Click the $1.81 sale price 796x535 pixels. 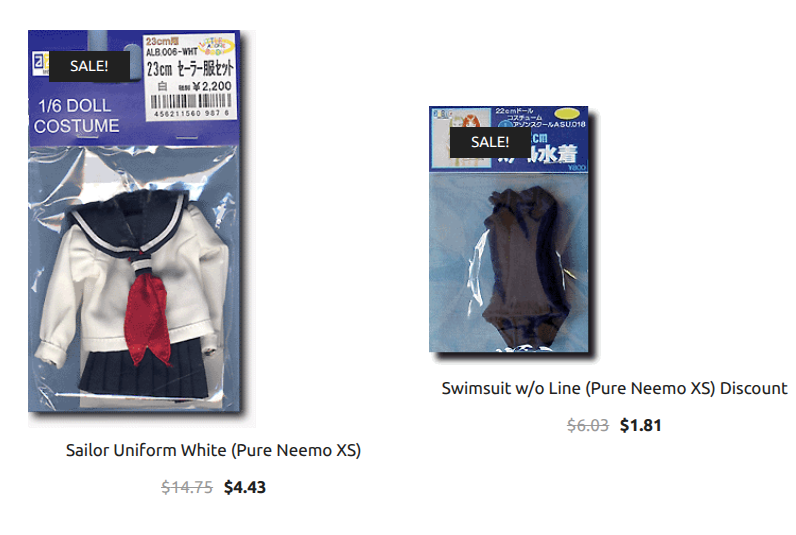pyautogui.click(x=641, y=425)
